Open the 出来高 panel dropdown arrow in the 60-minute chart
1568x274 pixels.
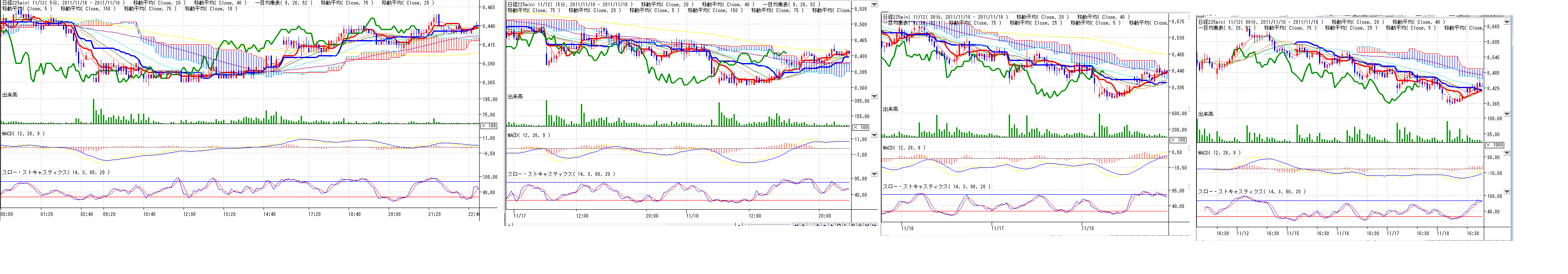(1507, 114)
